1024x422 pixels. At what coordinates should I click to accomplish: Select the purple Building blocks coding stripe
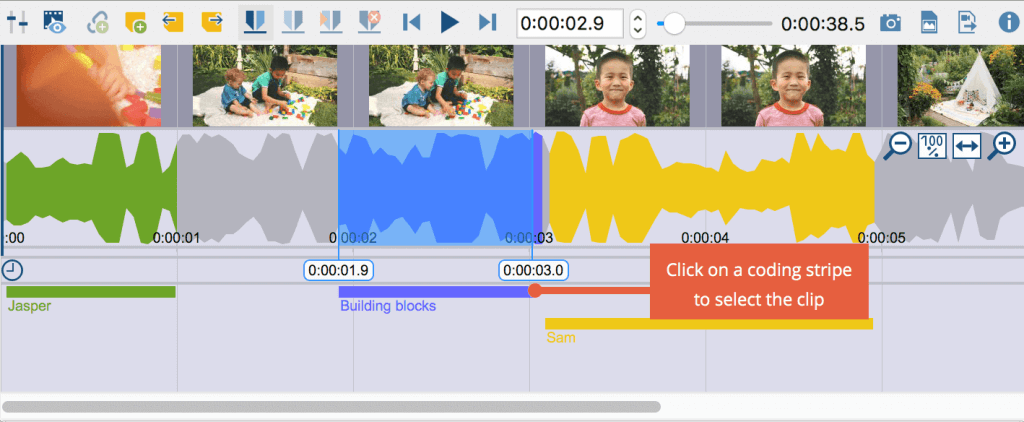tap(436, 291)
